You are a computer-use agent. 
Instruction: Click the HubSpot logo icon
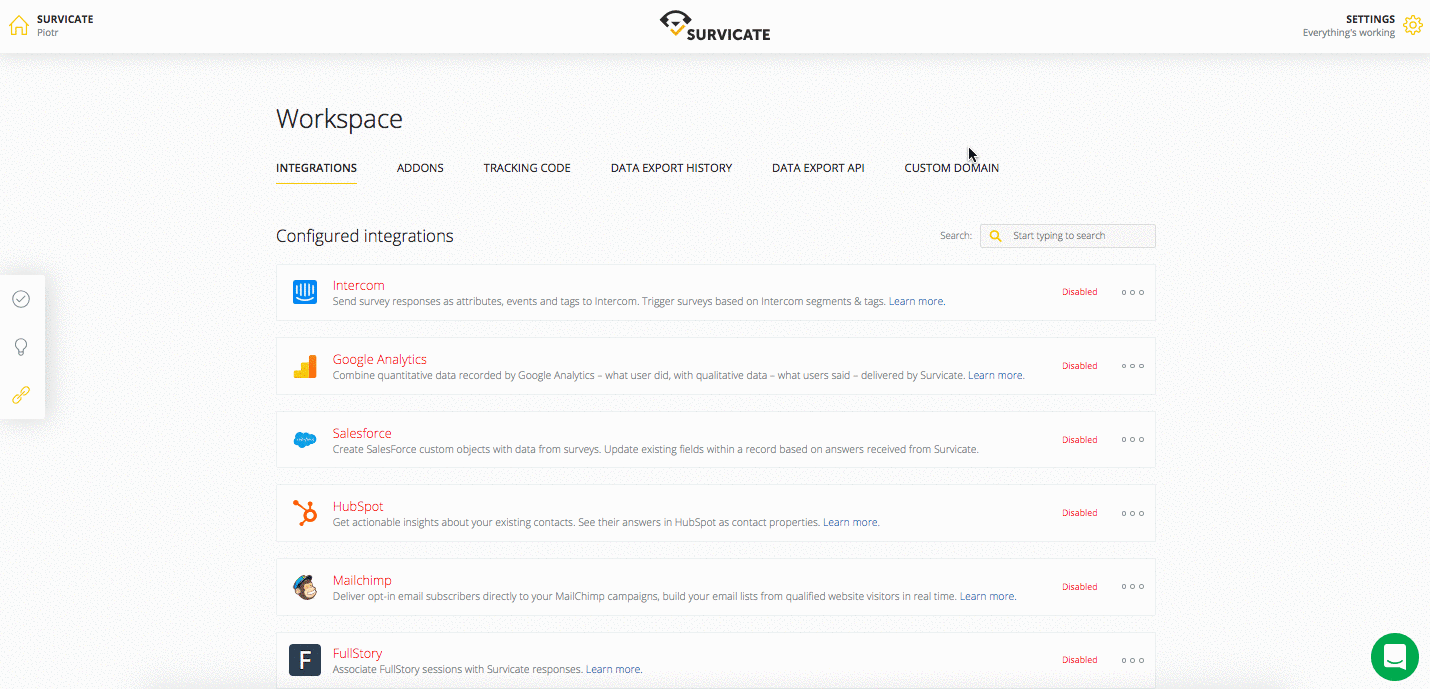[x=305, y=513]
